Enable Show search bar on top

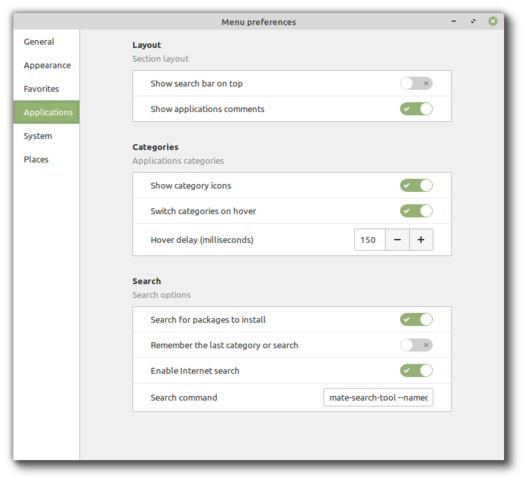[x=416, y=83]
